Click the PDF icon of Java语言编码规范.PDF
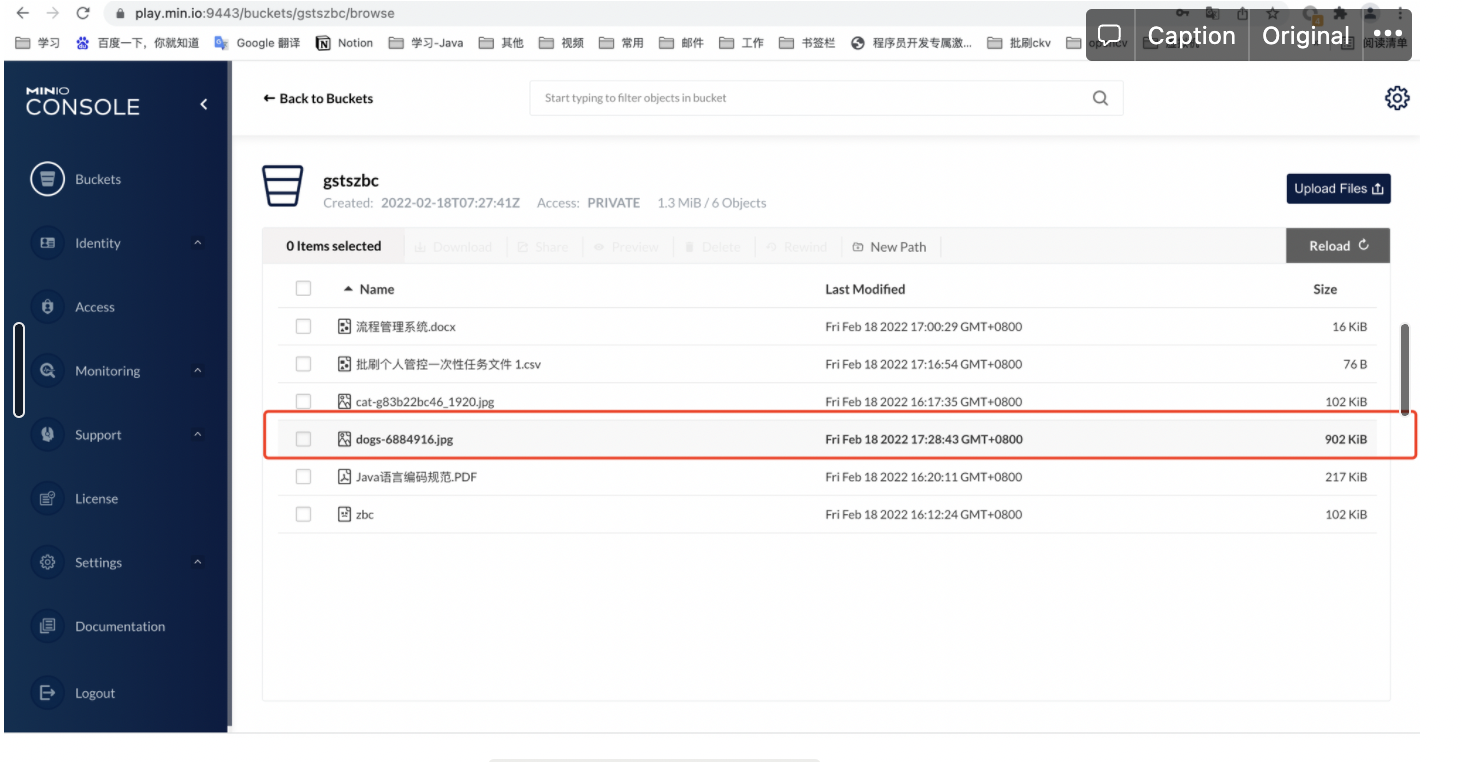 coord(345,477)
